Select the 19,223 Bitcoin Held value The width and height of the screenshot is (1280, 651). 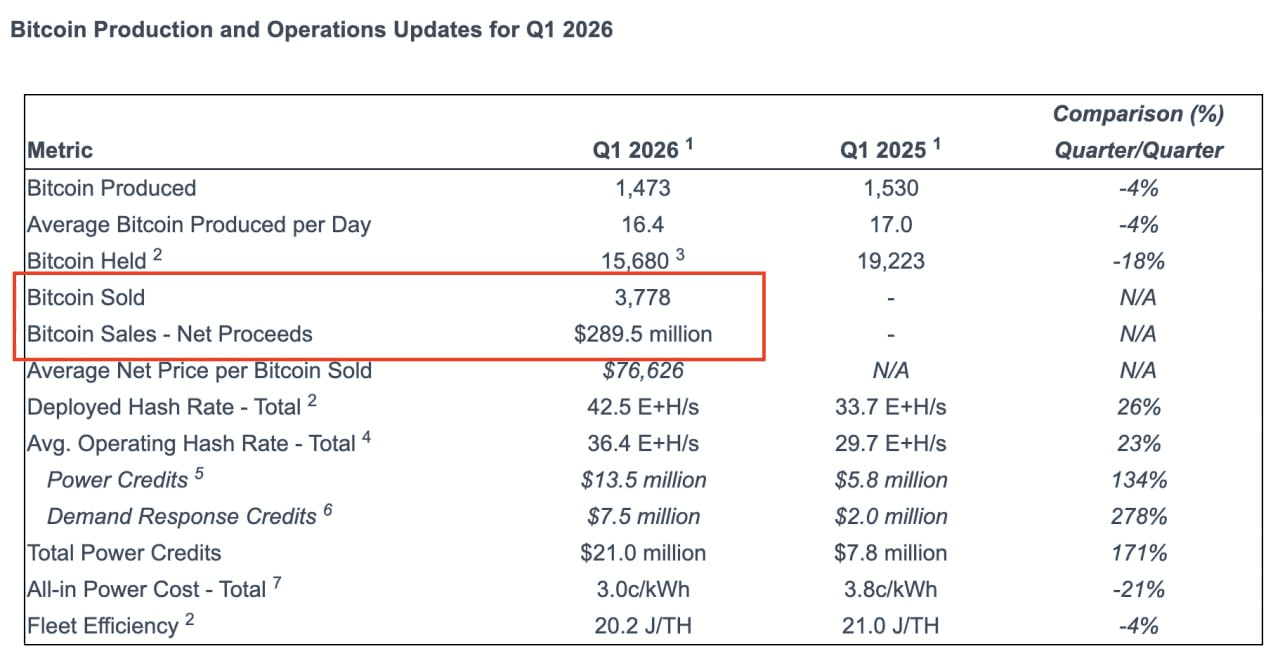(x=890, y=261)
